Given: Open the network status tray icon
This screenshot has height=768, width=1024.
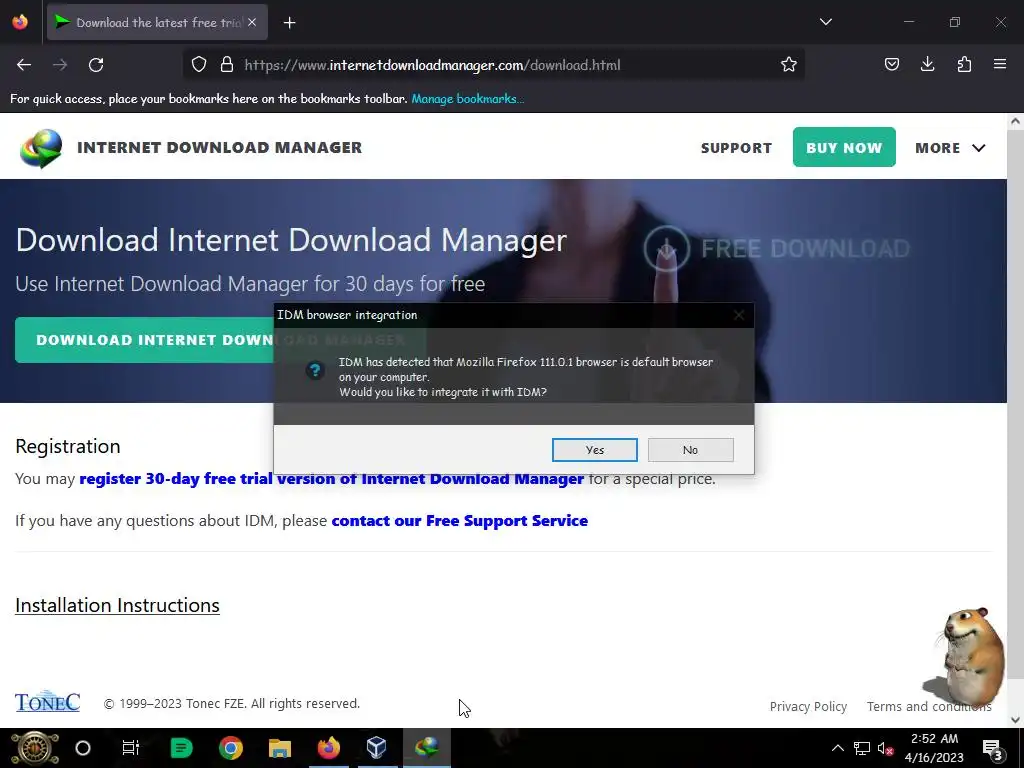Looking at the screenshot, I should coord(862,748).
